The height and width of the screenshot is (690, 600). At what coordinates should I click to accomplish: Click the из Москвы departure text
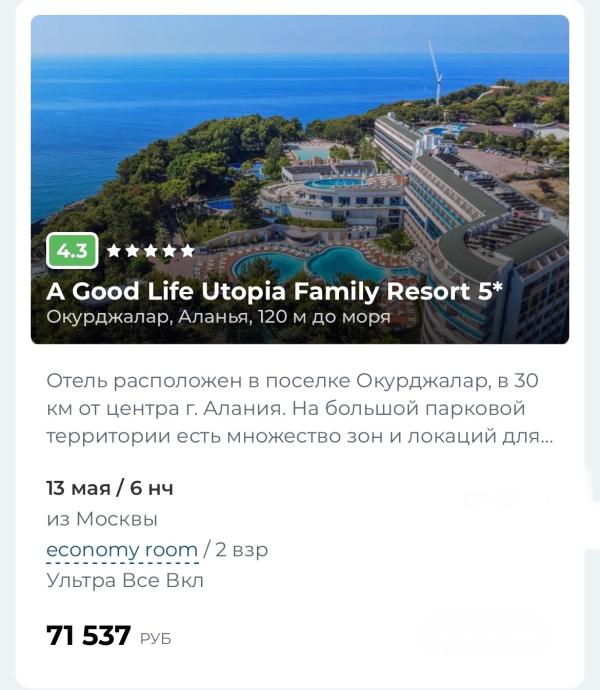(102, 519)
